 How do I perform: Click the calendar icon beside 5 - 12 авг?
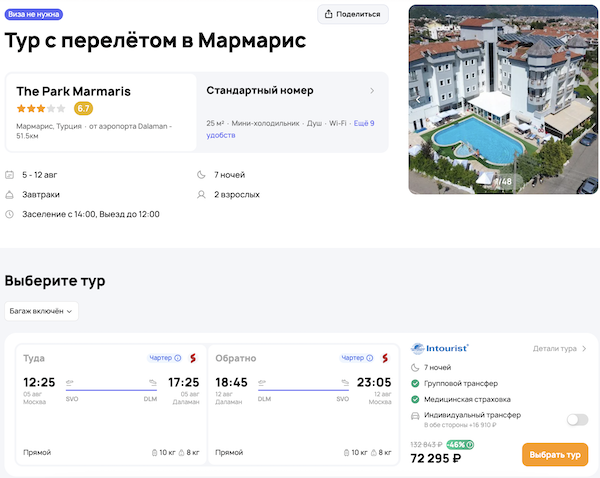click(x=10, y=175)
